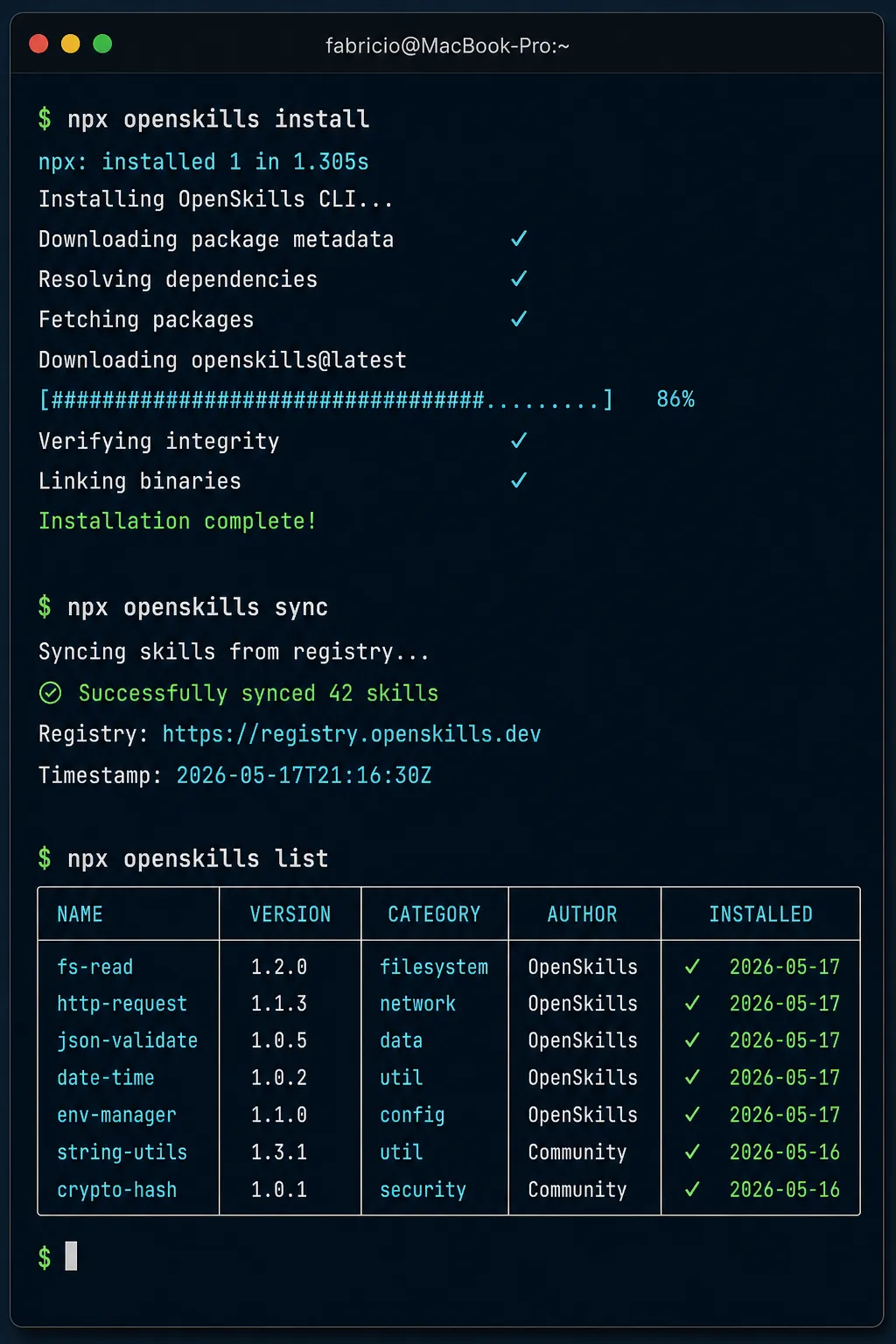The image size is (896, 1344).
Task: Click the window title fabricio@MacBook-Pro:~
Action: (x=447, y=45)
